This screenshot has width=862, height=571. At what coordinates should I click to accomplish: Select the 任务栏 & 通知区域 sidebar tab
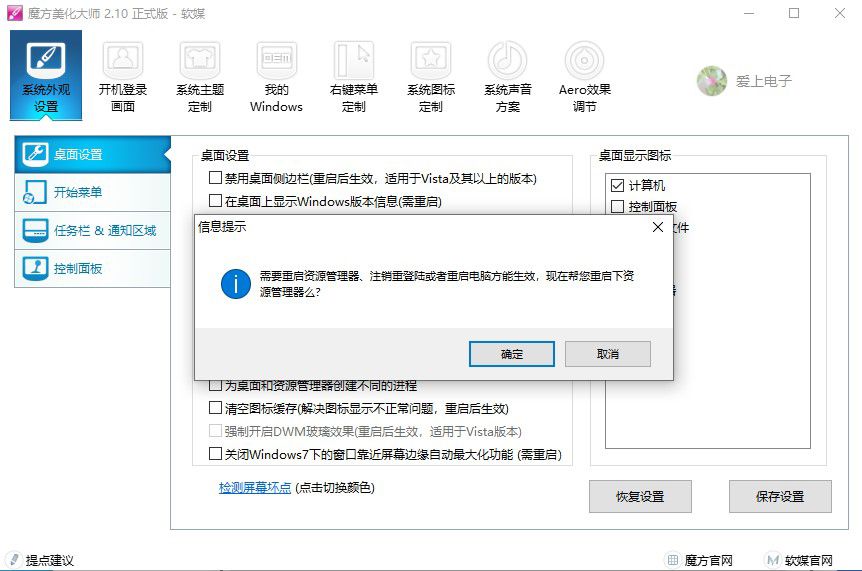92,230
